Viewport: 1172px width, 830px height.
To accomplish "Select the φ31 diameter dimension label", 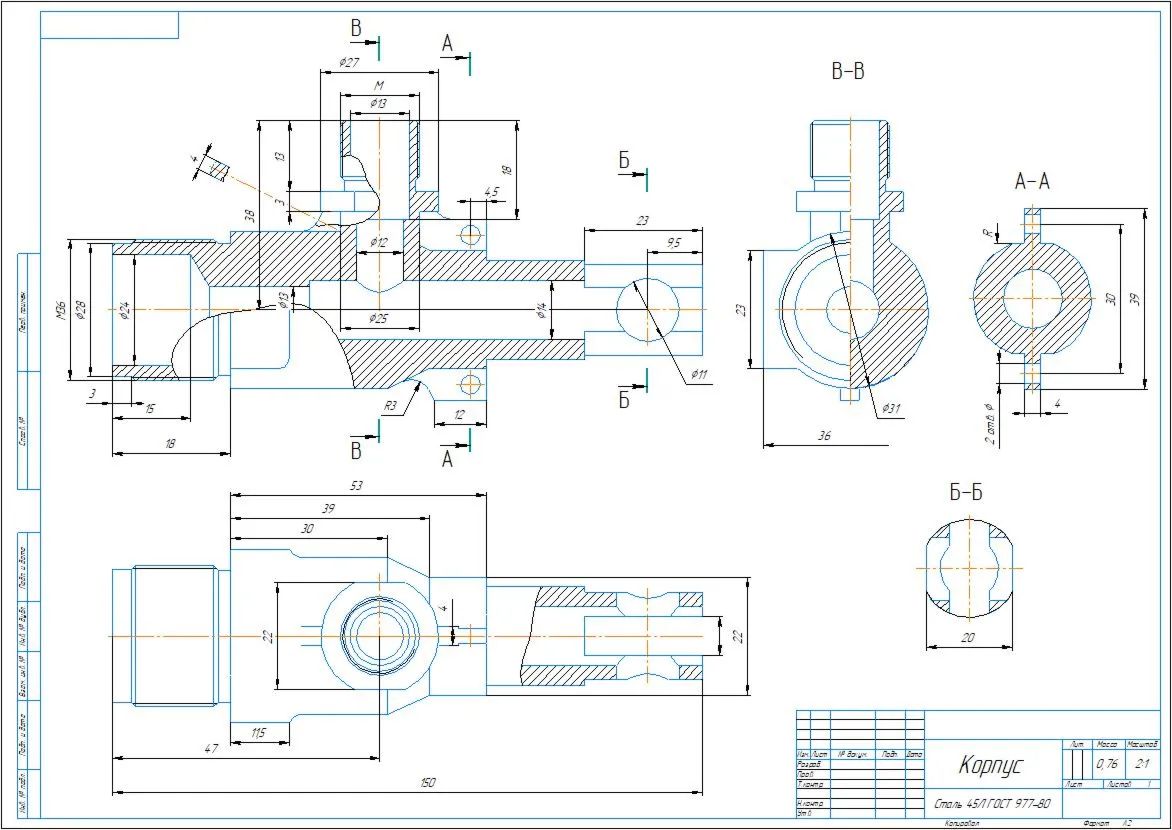I will (x=889, y=408).
